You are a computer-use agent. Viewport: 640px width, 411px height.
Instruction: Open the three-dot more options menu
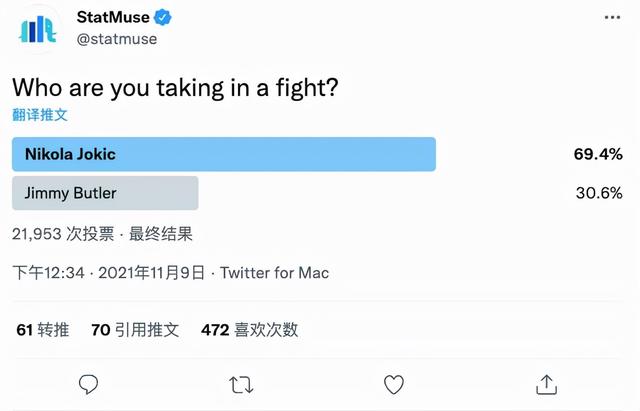pyautogui.click(x=612, y=17)
